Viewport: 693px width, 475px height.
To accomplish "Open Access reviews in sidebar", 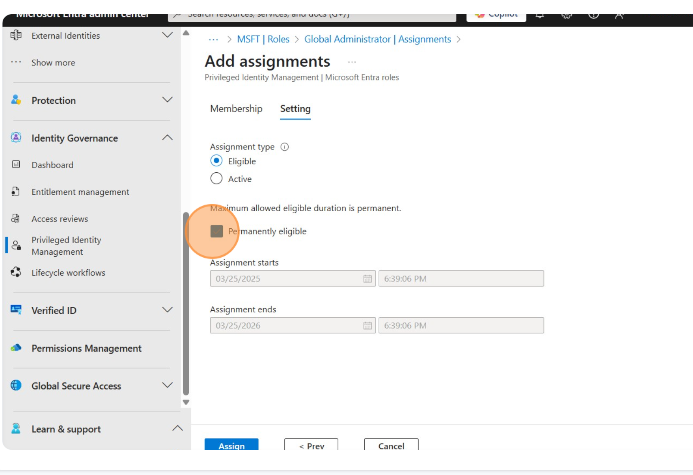I will coord(60,219).
